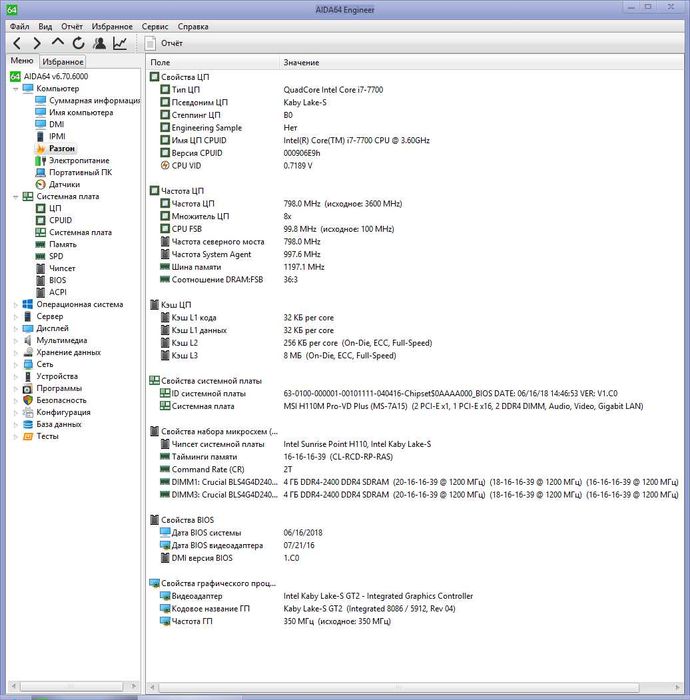The width and height of the screenshot is (690, 700).
Task: Click the Хранение данных drive icon
Action: [x=28, y=353]
